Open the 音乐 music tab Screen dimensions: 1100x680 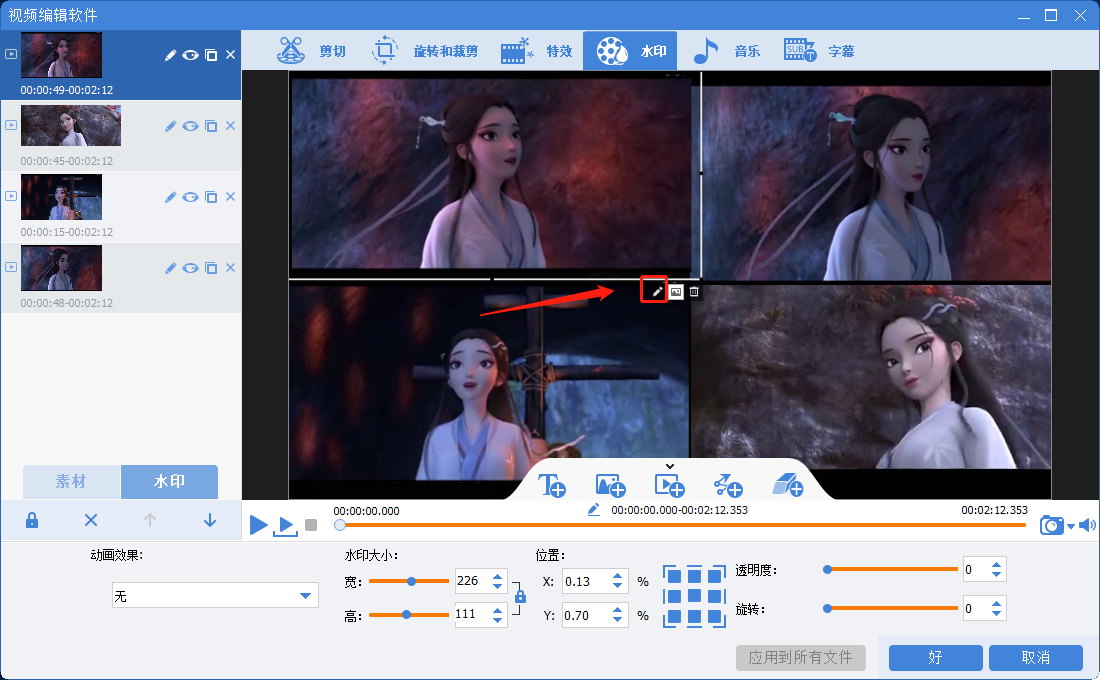726,51
